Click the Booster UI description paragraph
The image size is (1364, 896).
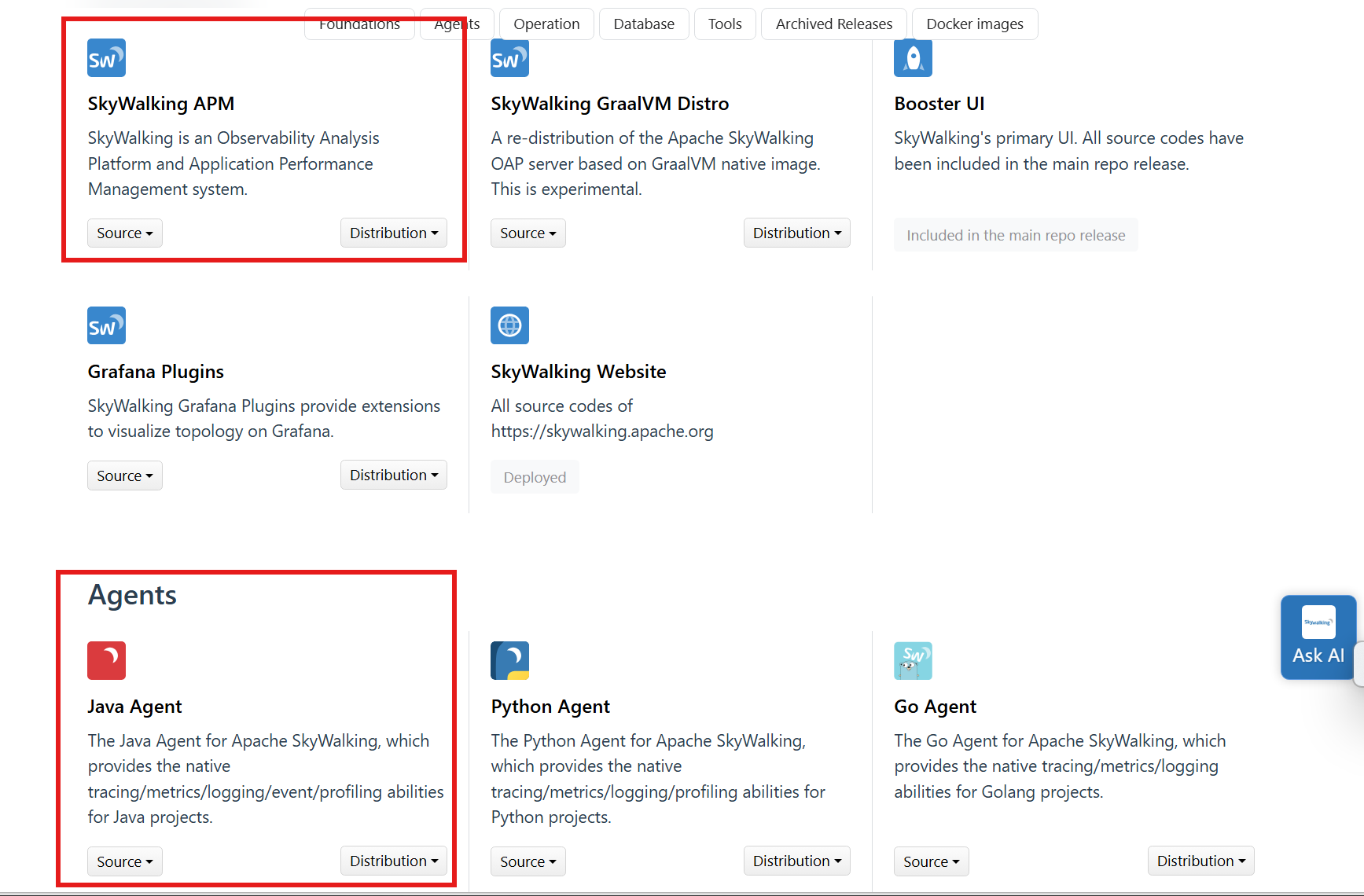pos(1068,151)
